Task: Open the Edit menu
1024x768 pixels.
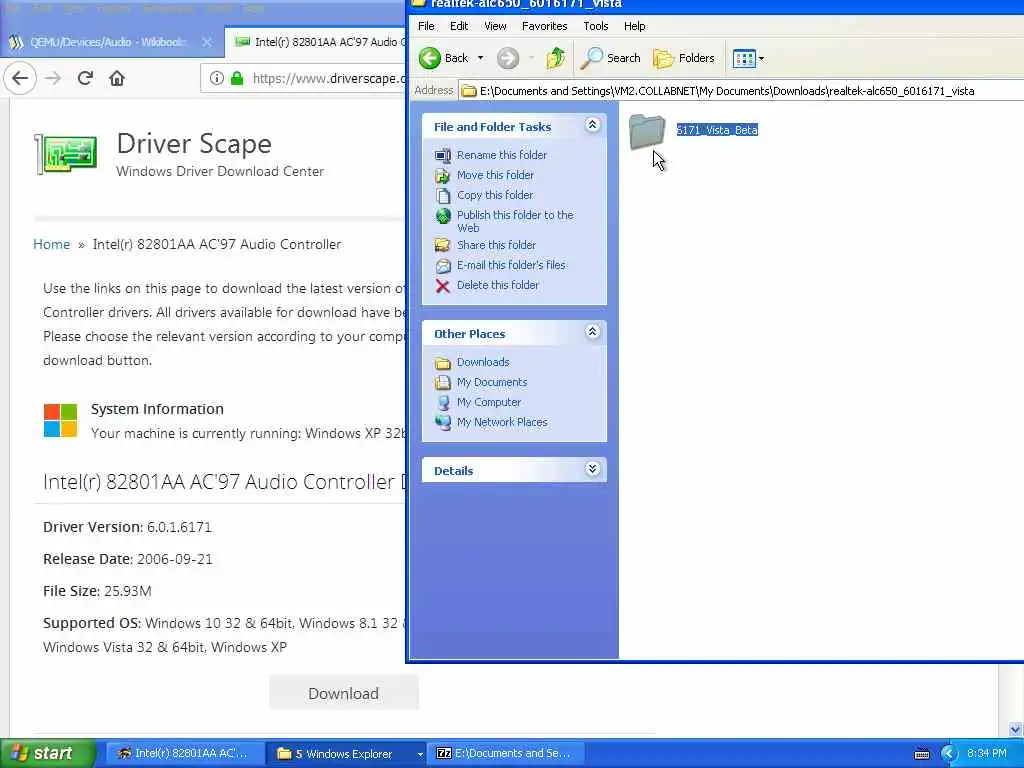Action: pos(458,26)
